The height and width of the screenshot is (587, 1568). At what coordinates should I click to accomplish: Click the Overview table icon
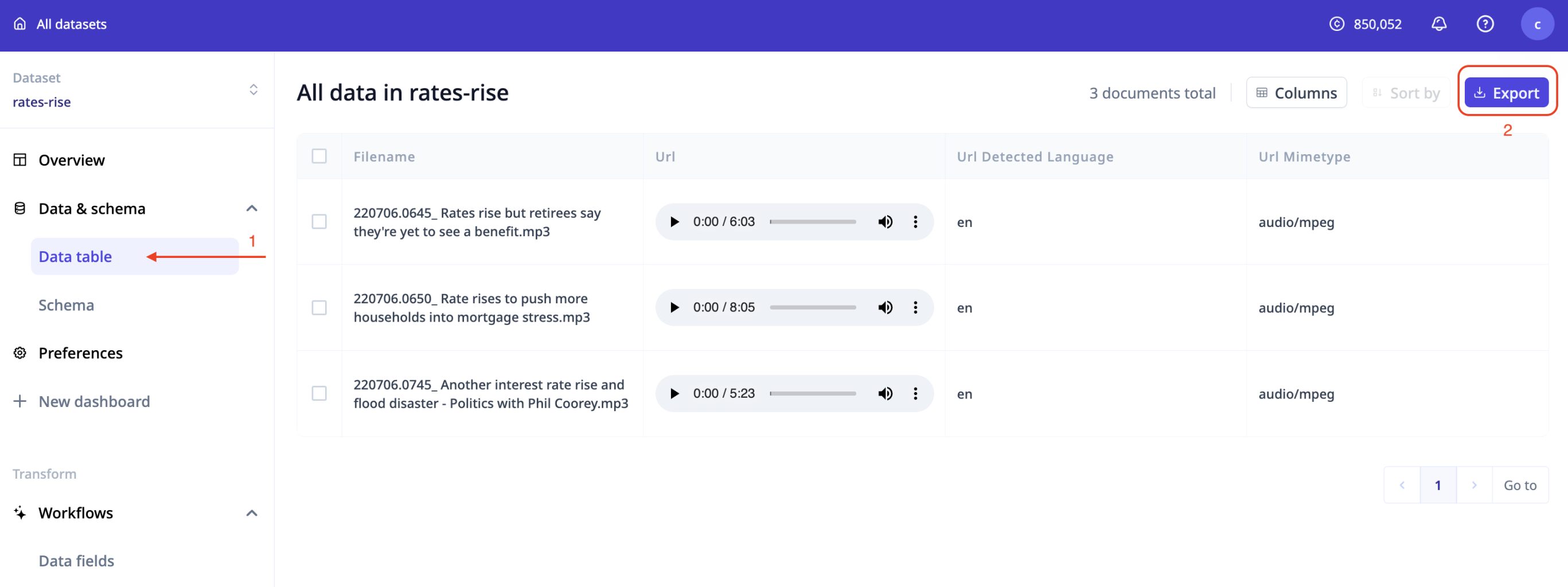coord(20,159)
